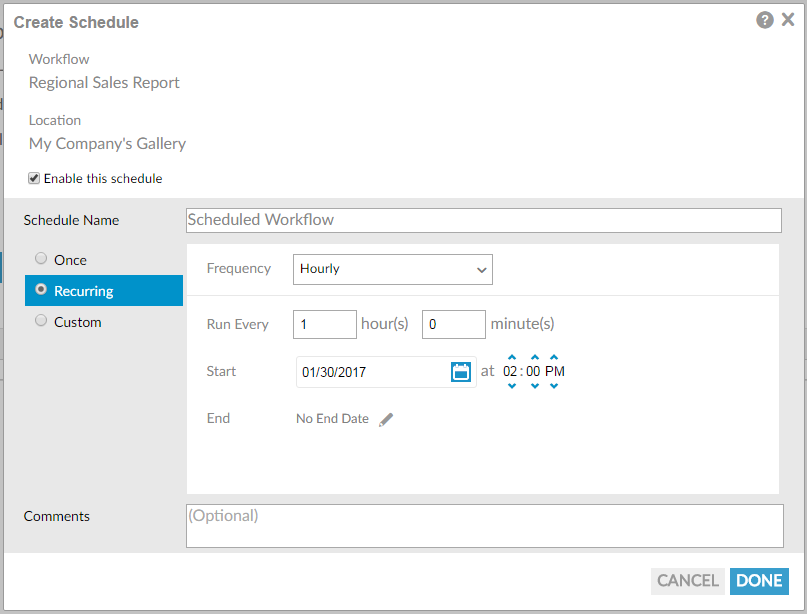Uncheck Enable this schedule checkbox
Viewport: 807px width, 614px height.
pos(34,179)
